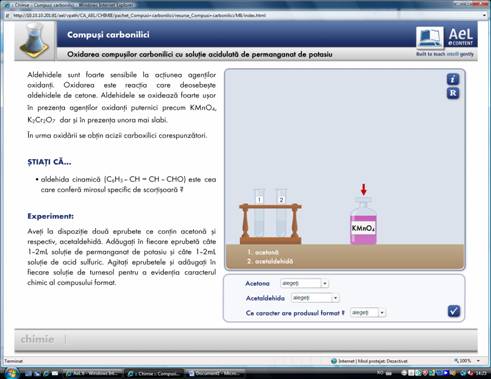Switch to 'Chimie : Compuși...' taskbar window

tap(154, 373)
